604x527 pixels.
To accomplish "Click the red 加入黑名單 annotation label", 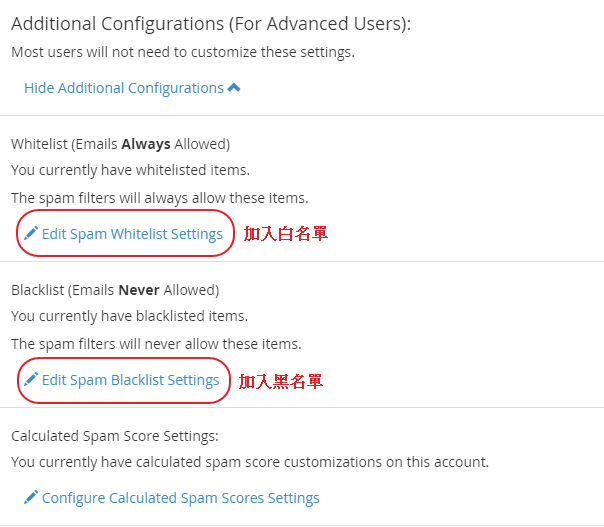I will (x=281, y=381).
